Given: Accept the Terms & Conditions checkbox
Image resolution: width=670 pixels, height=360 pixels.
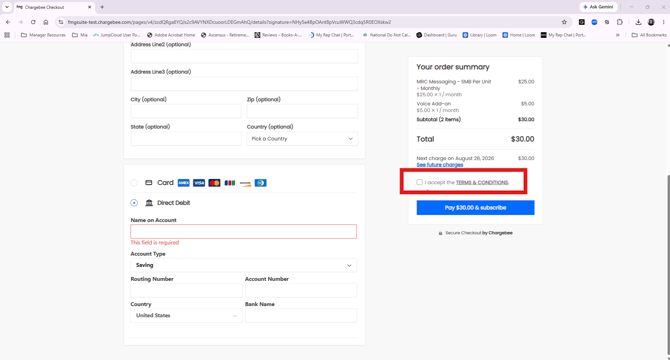Looking at the screenshot, I should point(419,182).
